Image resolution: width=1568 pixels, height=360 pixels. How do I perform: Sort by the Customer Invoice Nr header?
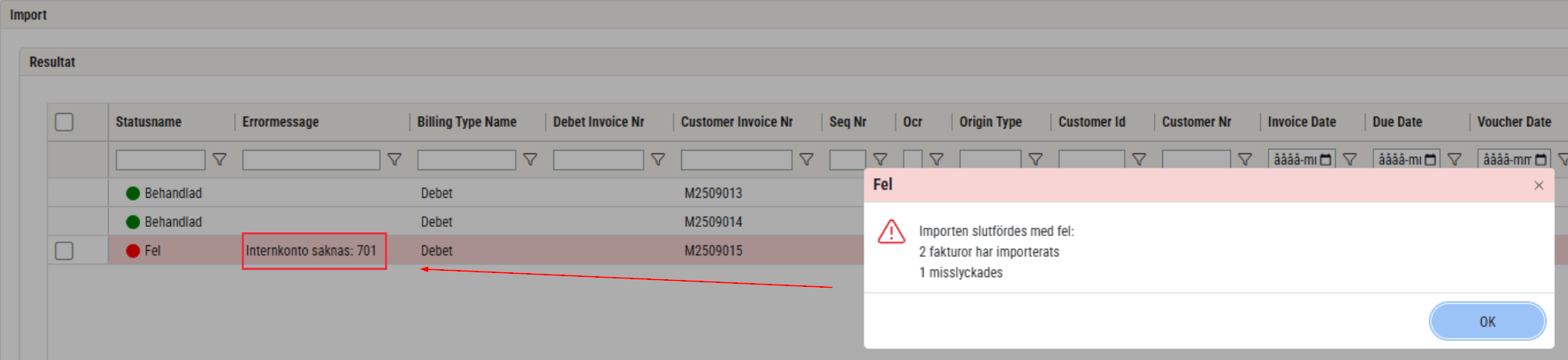[736, 122]
